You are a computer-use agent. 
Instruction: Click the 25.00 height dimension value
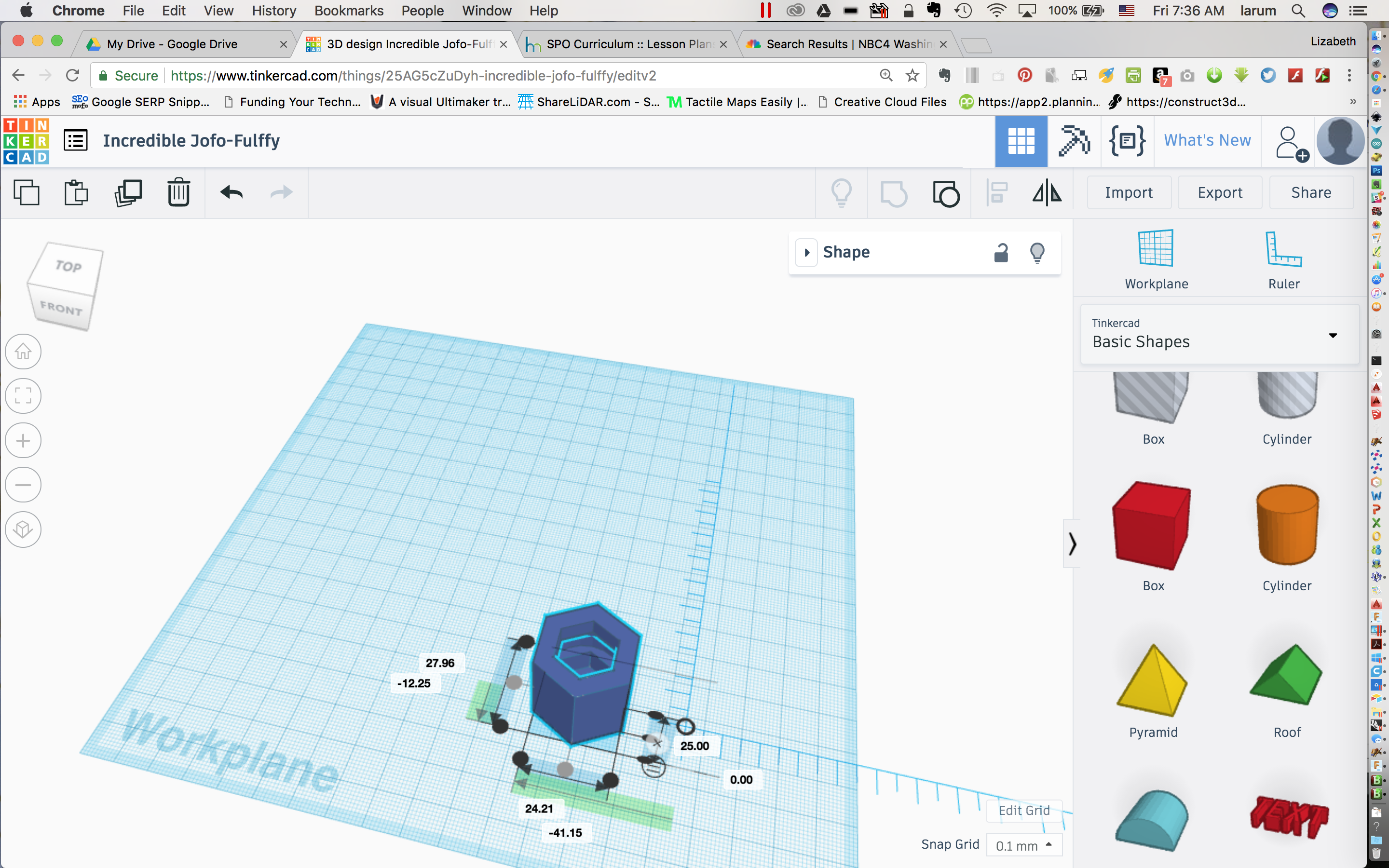pos(694,746)
